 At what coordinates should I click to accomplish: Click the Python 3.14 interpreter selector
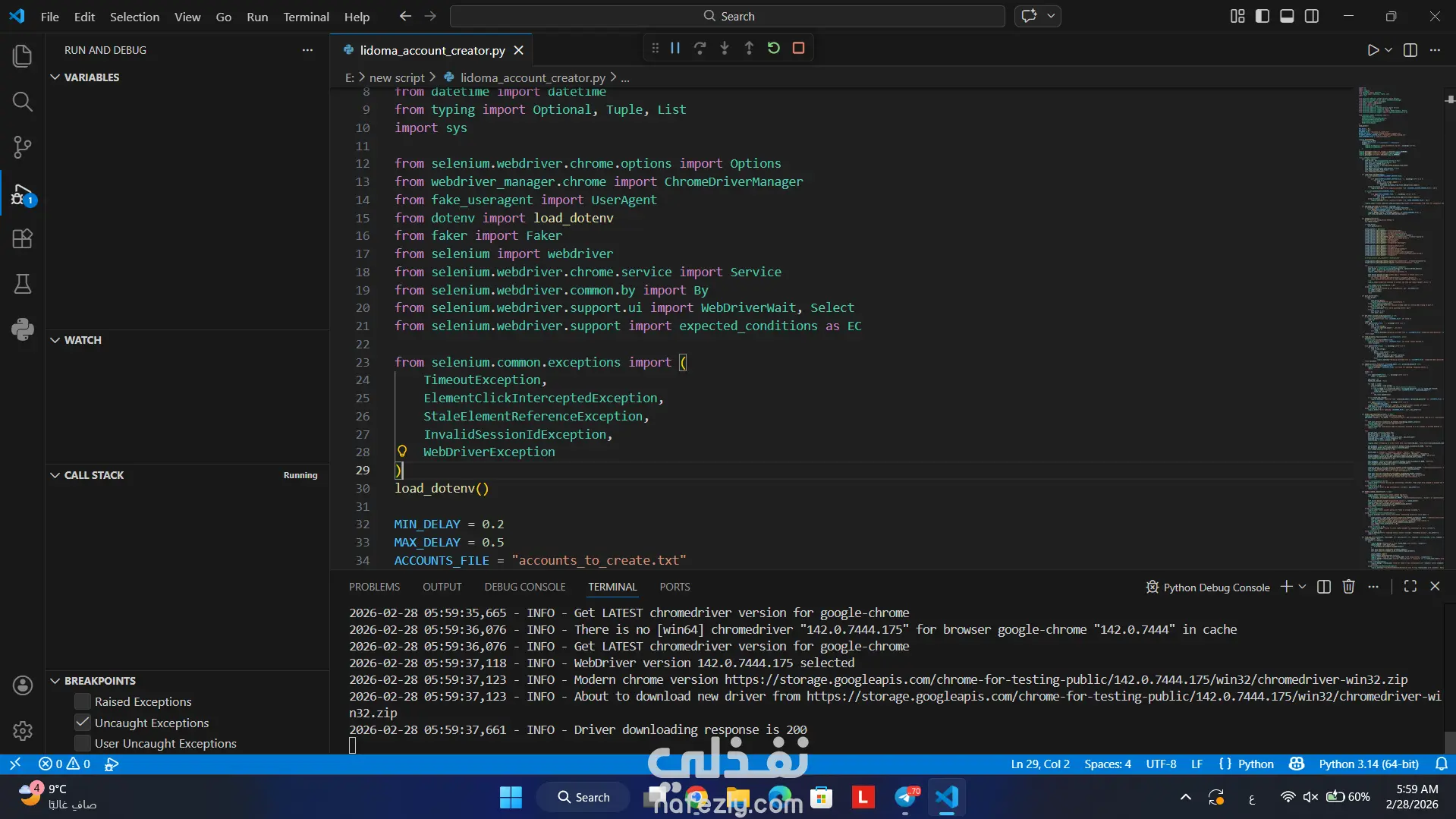click(x=1368, y=764)
